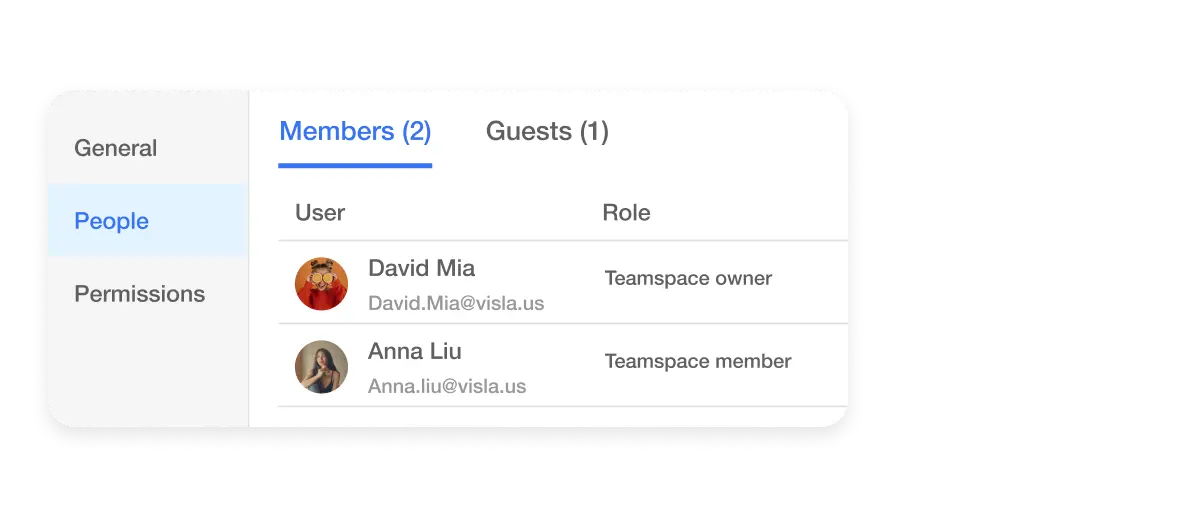1200x514 pixels.
Task: Go to Permissions in sidebar
Action: click(140, 294)
